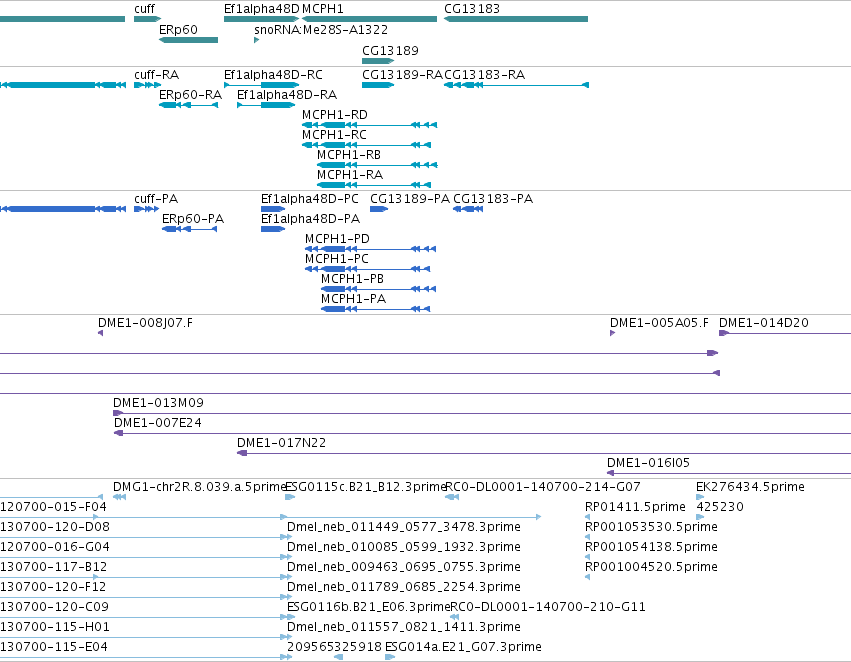This screenshot has width=851, height=662.
Task: Select the ERp60-PA protein label
Action: 193,219
